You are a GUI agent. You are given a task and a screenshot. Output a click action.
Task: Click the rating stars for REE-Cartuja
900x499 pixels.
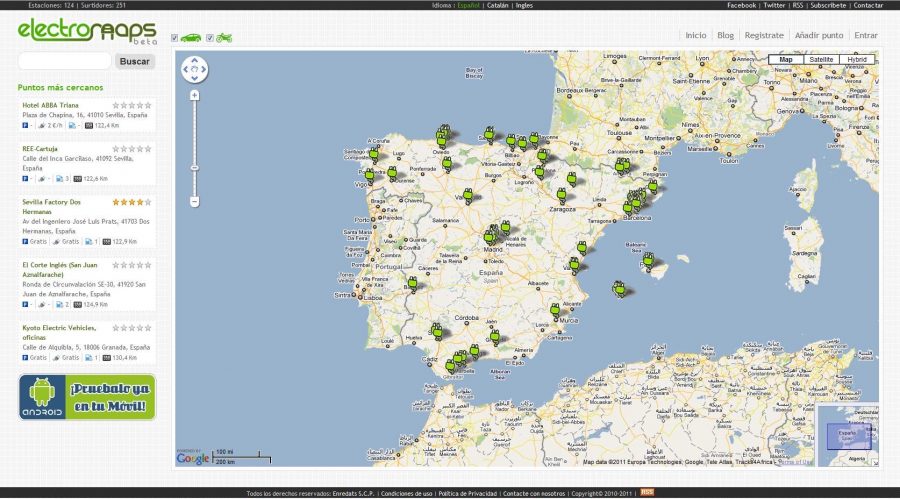(132, 149)
